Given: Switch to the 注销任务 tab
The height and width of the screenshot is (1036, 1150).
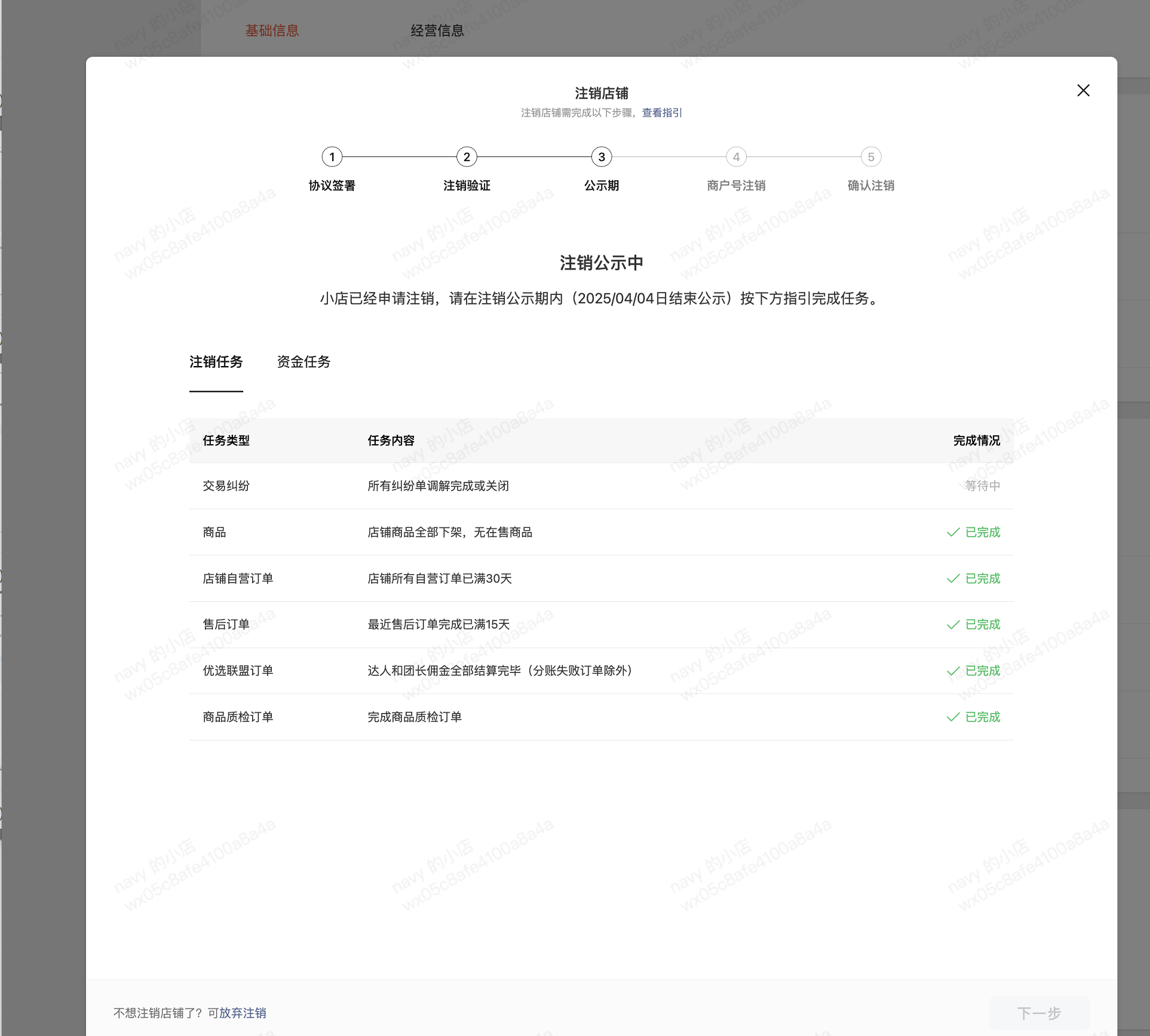Looking at the screenshot, I should (x=216, y=362).
